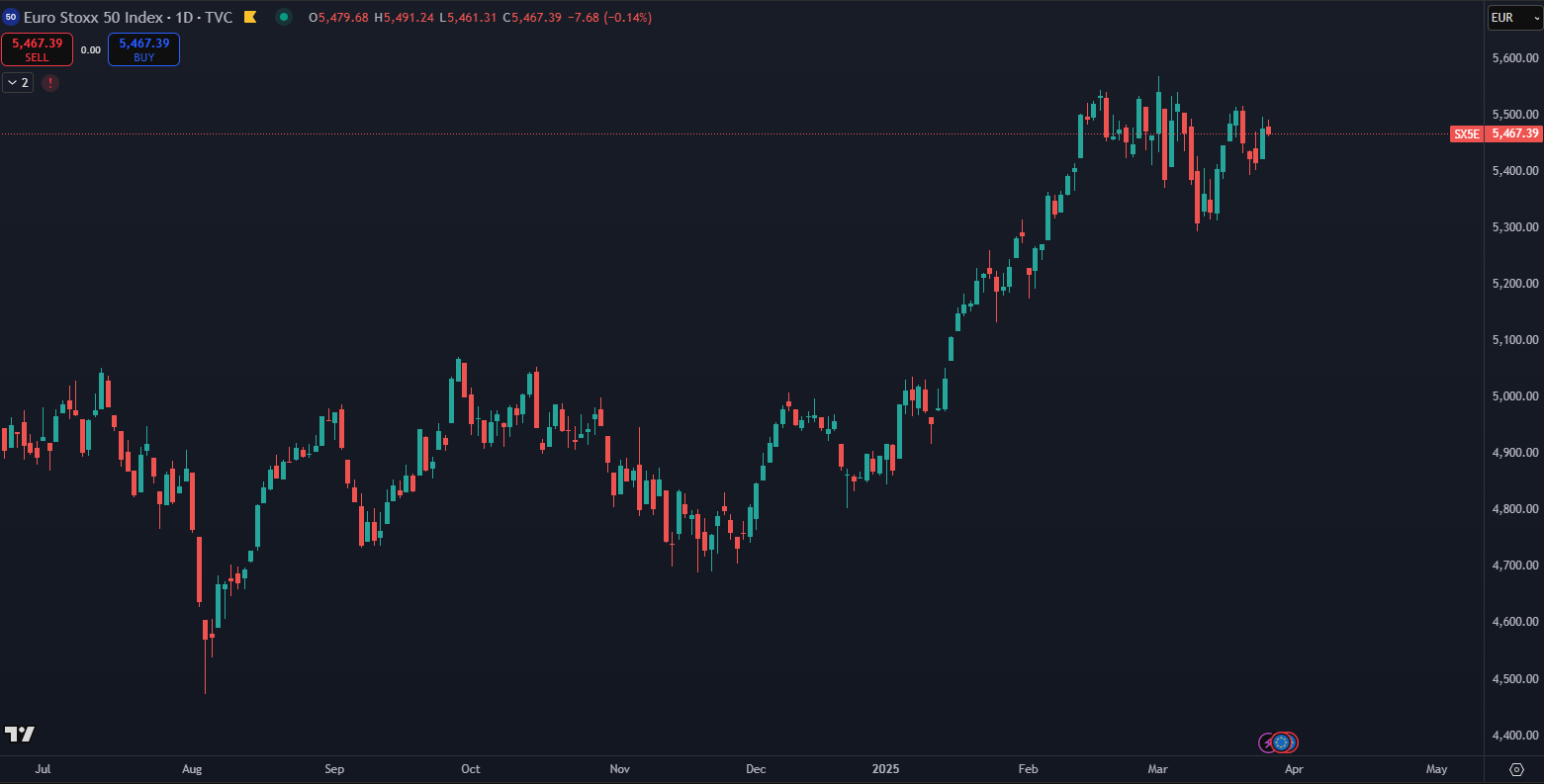This screenshot has width=1544, height=784.
Task: Click the 2025 label on time axis
Action: (887, 769)
